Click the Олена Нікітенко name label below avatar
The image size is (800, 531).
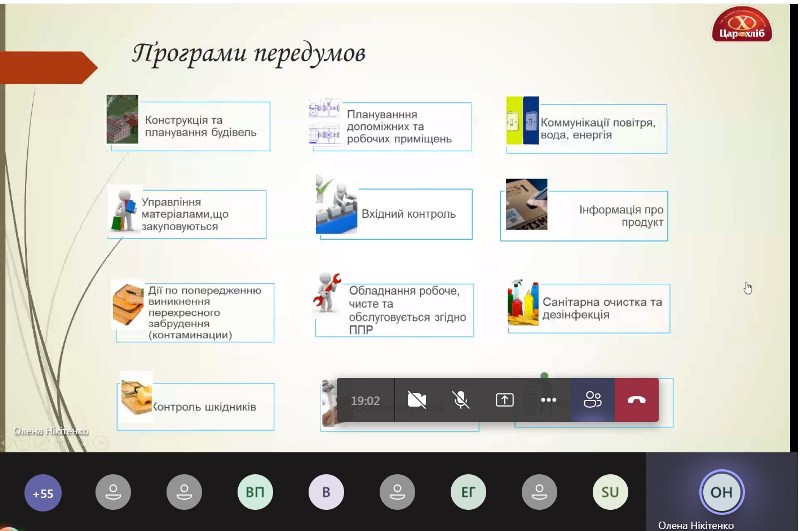point(696,525)
